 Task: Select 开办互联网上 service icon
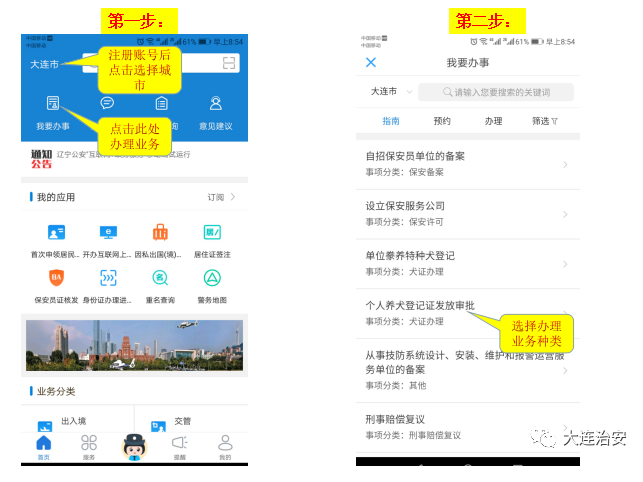[x=107, y=233]
